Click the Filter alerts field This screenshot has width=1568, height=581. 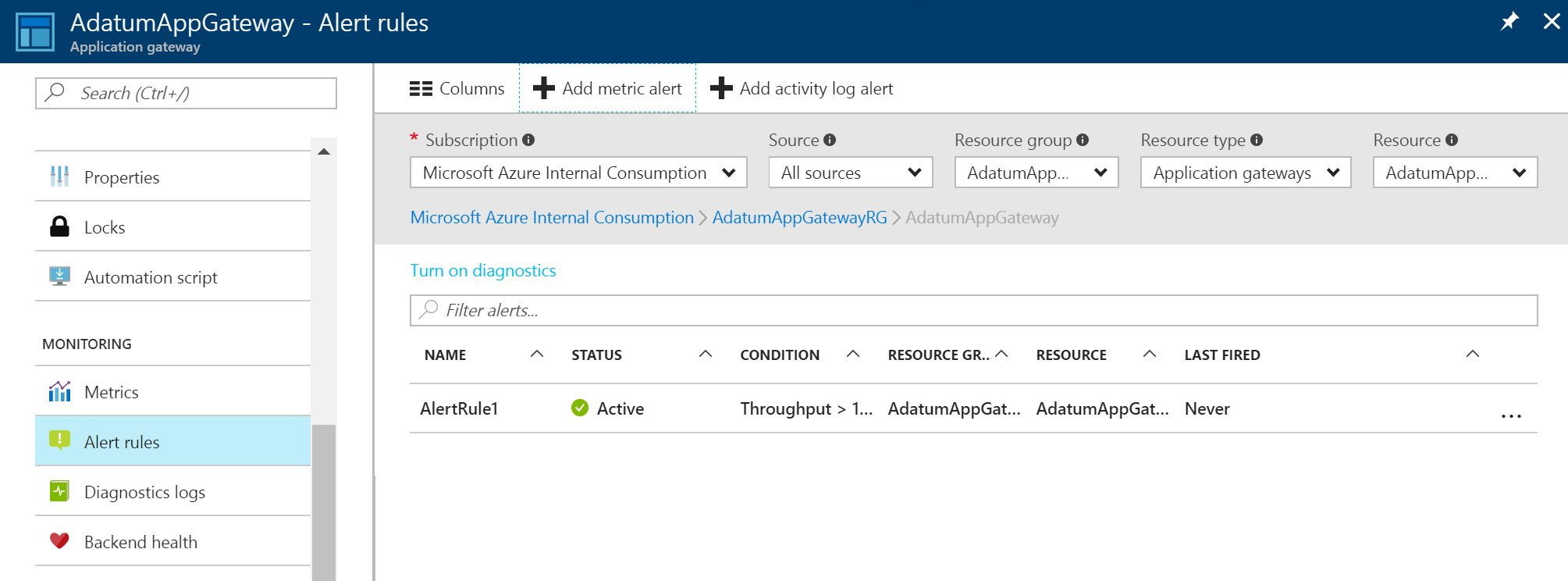tap(973, 310)
